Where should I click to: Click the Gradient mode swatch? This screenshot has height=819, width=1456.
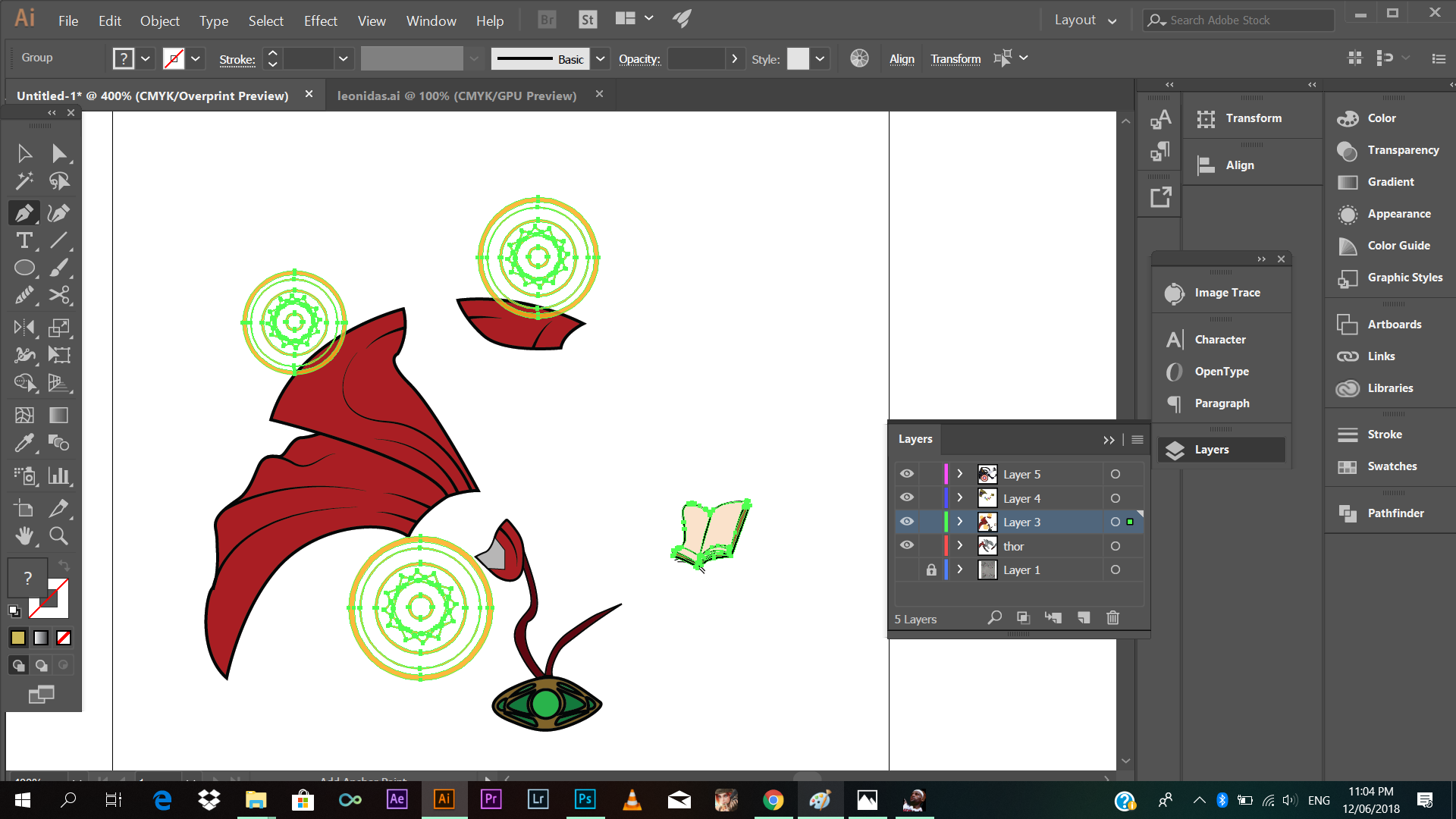(x=41, y=639)
